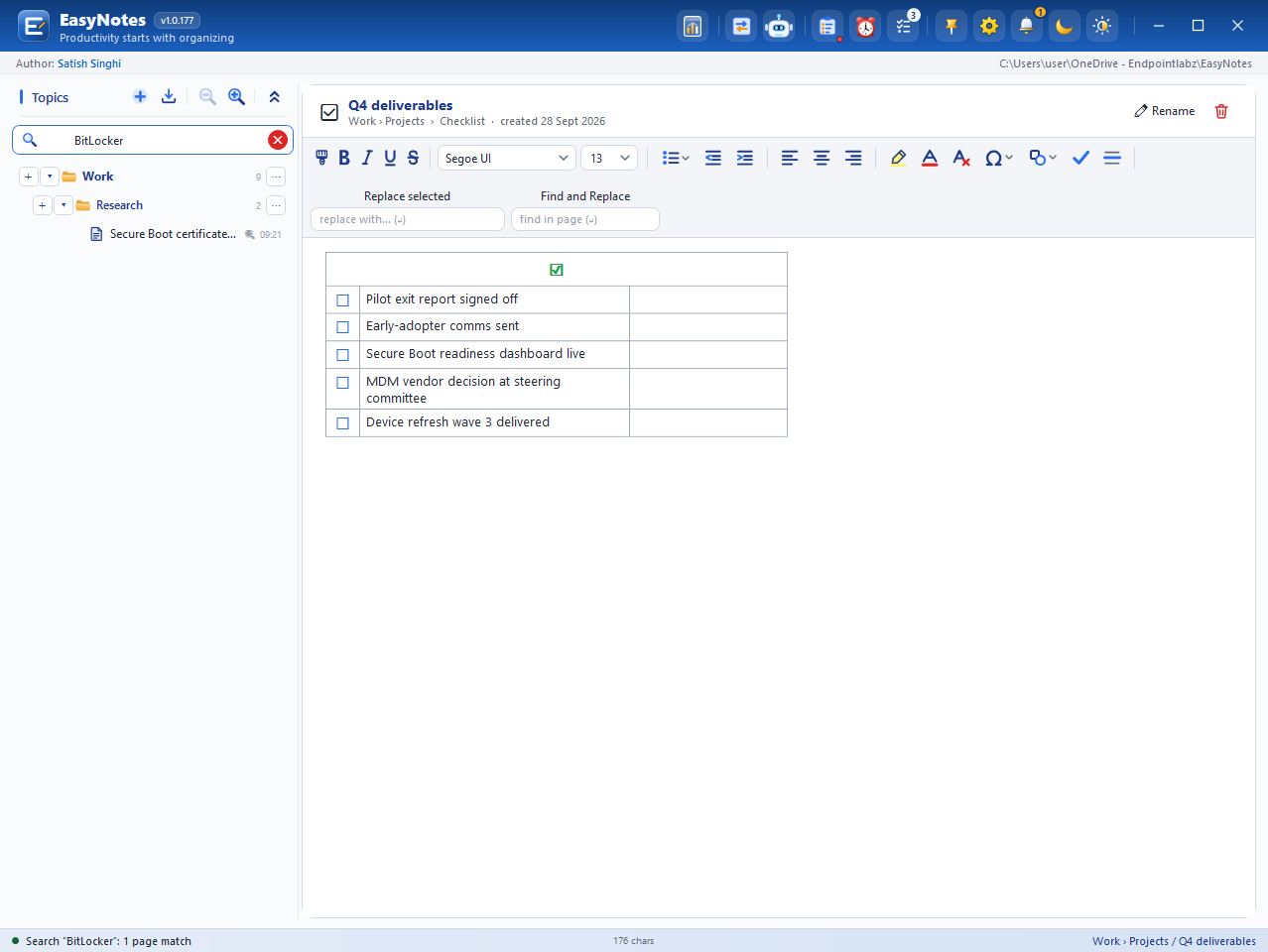Toggle bold formatting

tap(344, 158)
